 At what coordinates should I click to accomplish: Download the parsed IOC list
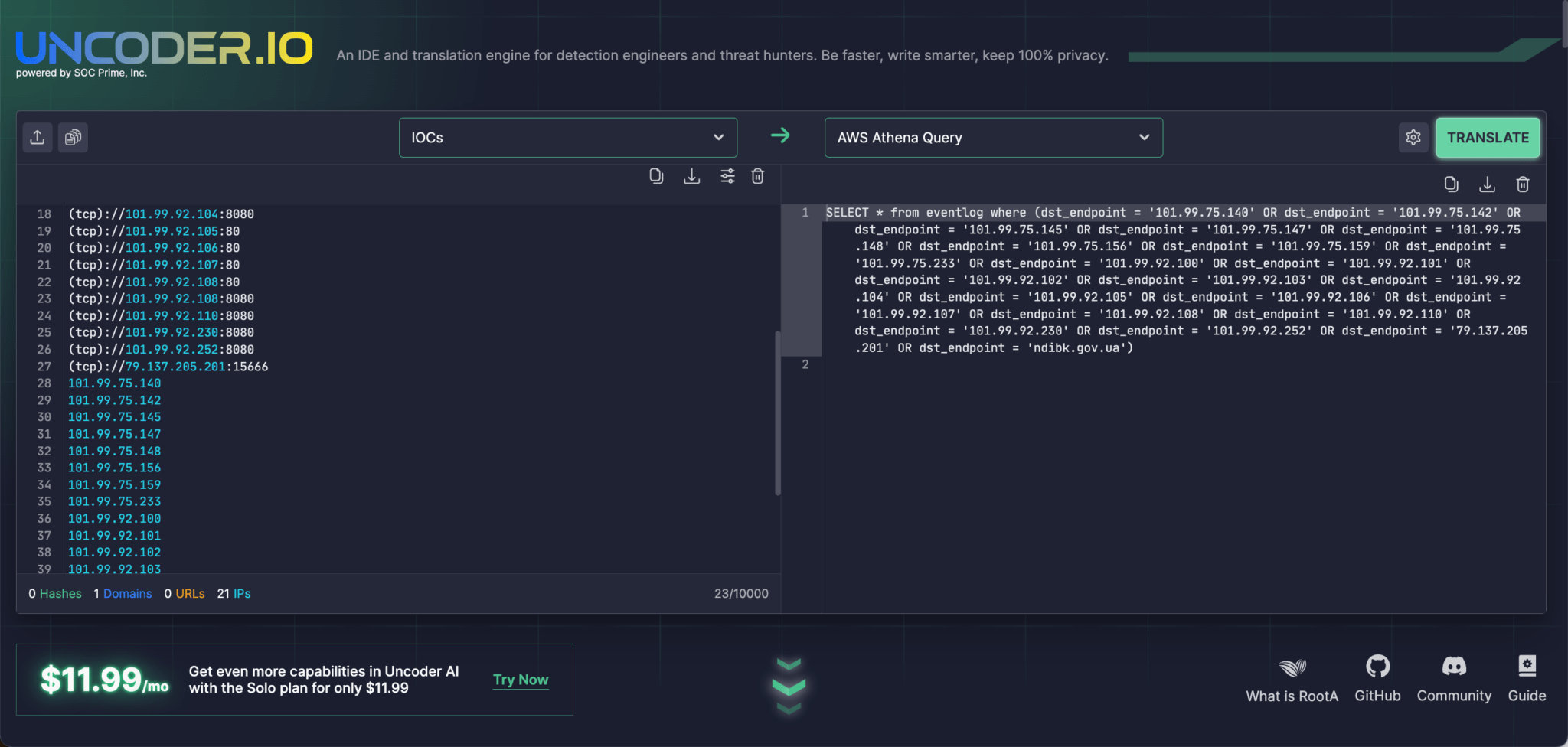tap(692, 175)
